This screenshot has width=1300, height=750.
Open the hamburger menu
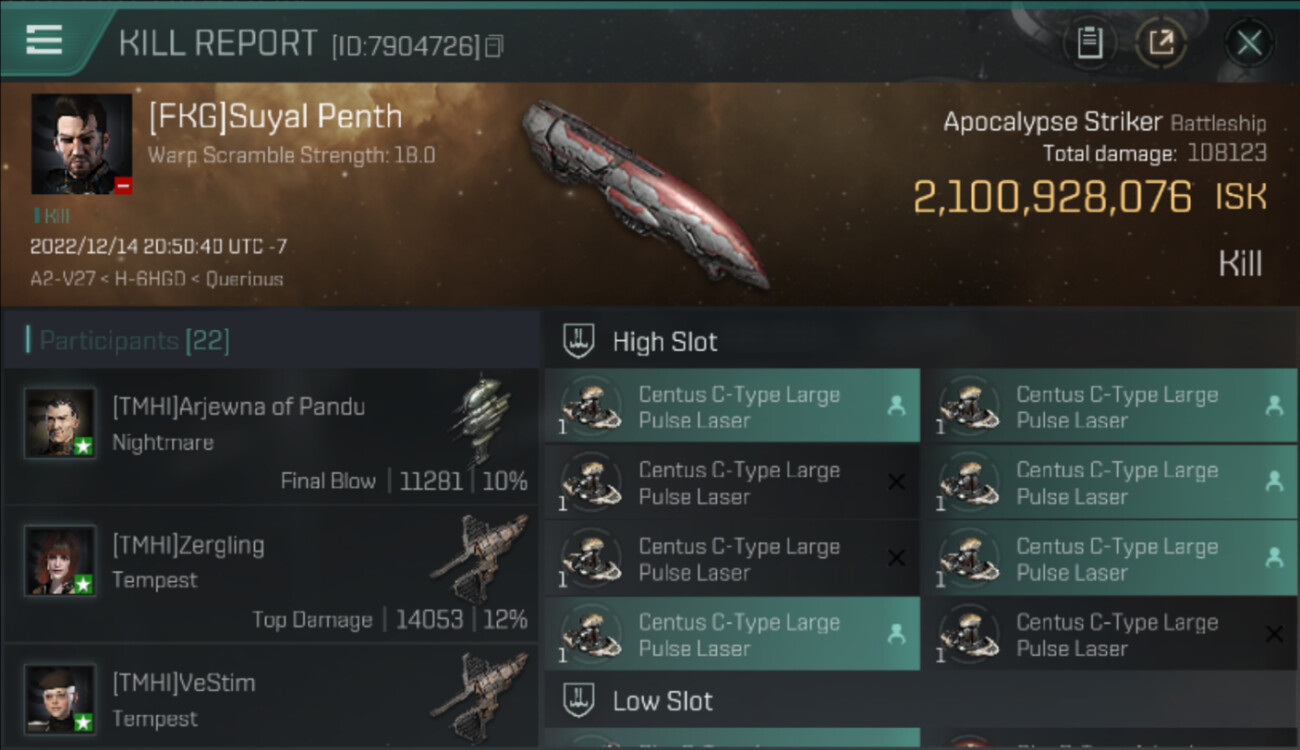45,40
